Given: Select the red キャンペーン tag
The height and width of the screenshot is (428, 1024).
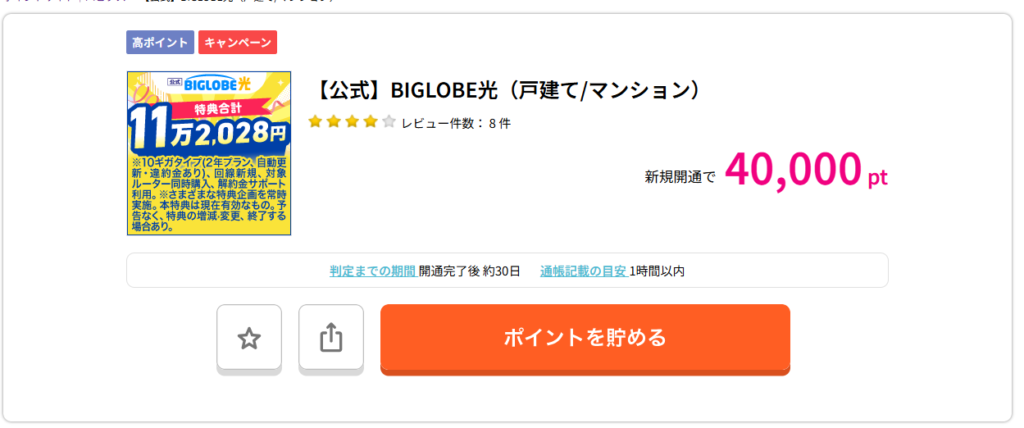Looking at the screenshot, I should pos(237,43).
